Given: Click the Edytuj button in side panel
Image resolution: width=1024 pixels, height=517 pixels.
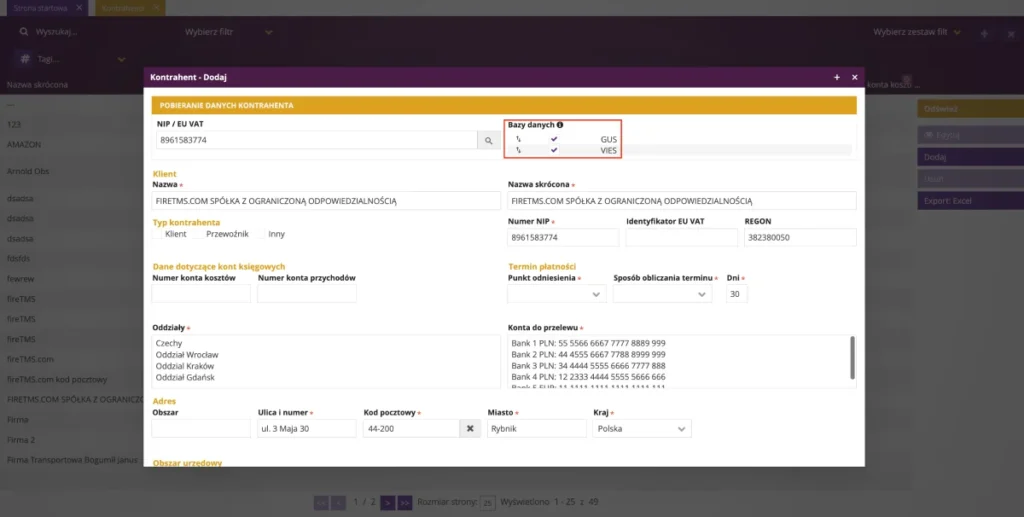Looking at the screenshot, I should (970, 135).
